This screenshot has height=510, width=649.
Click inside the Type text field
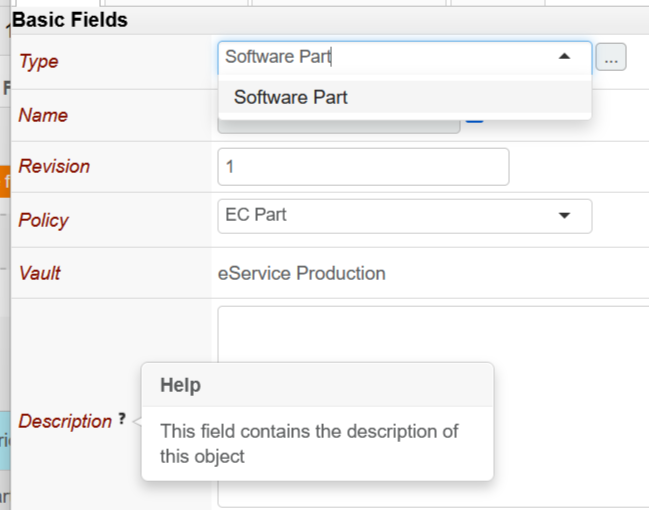(380, 57)
